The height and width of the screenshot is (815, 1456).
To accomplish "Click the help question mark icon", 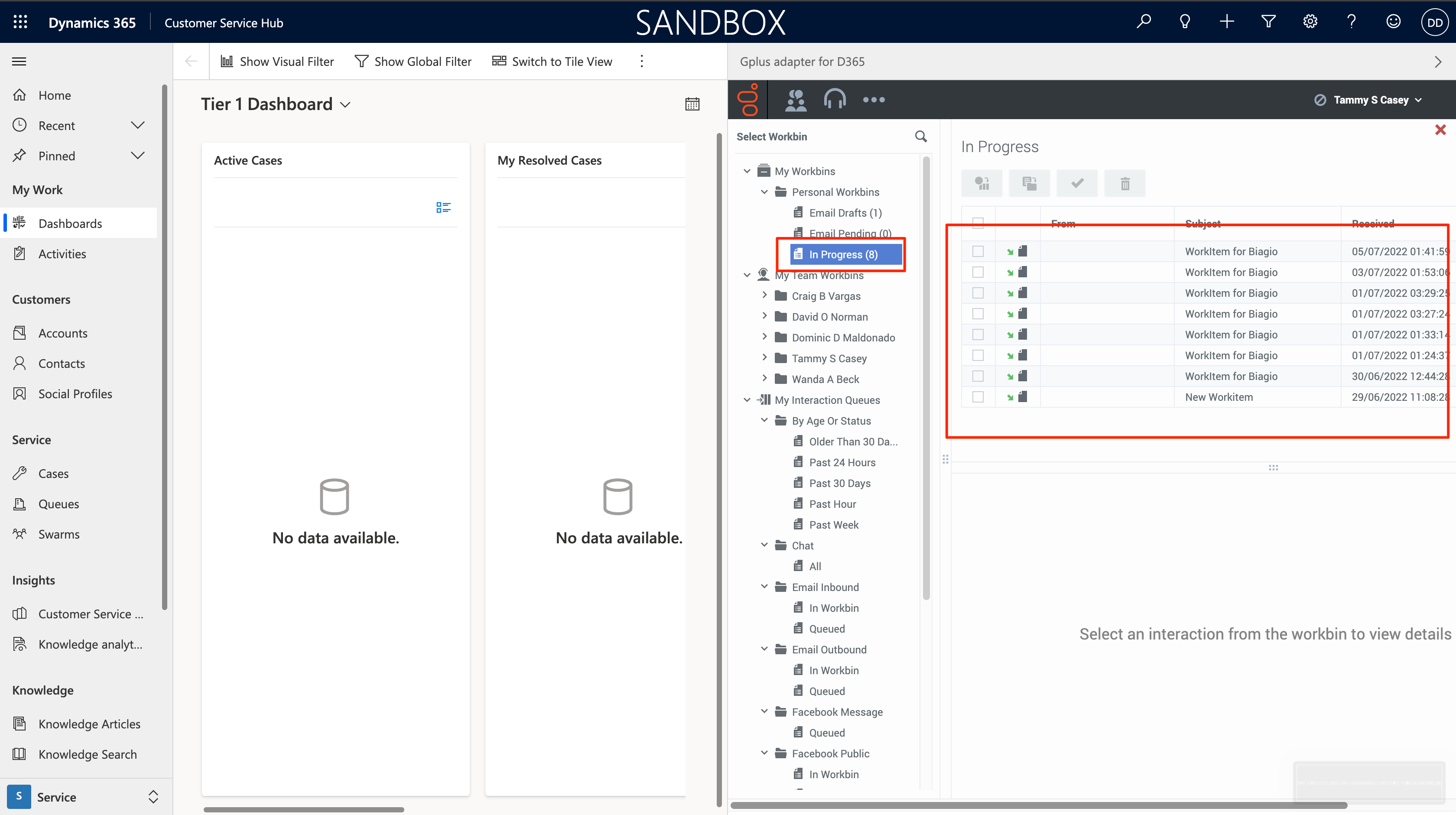I will click(1352, 22).
